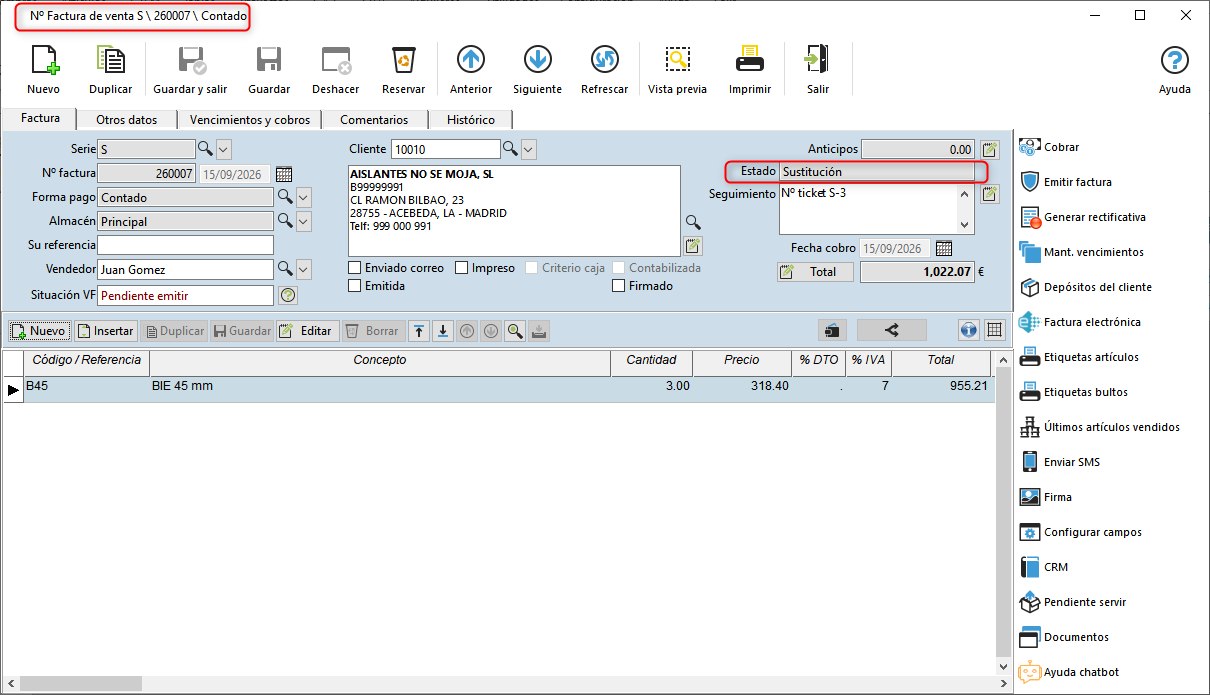The image size is (1210, 695).
Task: Toggle the Enviado correo checkbox
Action: (x=355, y=268)
